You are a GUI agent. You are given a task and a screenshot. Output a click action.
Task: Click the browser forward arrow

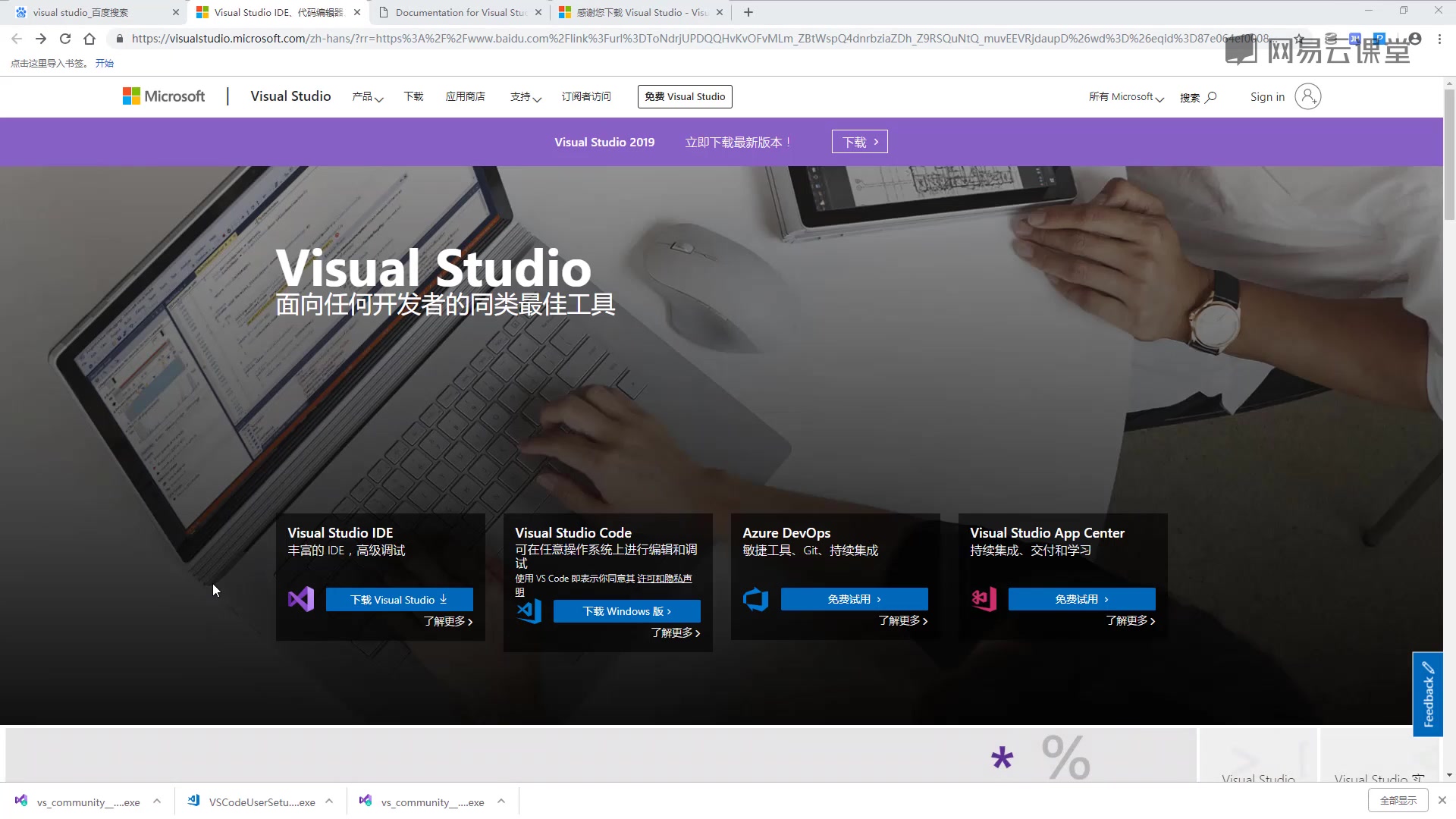(41, 39)
